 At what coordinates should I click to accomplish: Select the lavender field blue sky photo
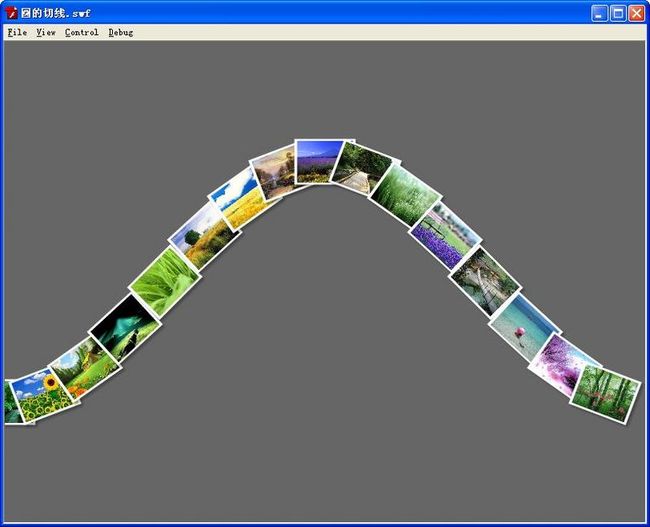click(318, 162)
